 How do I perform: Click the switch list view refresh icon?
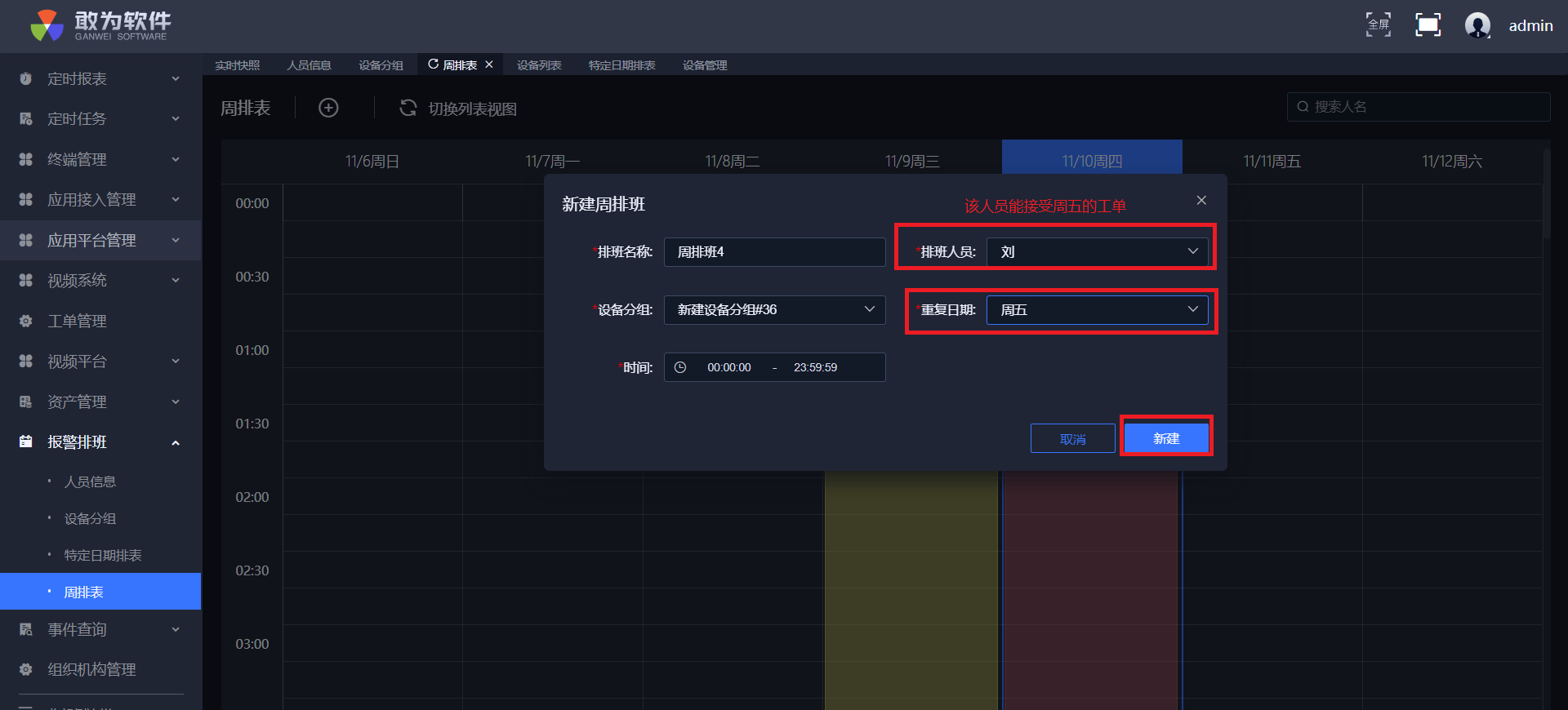[408, 108]
